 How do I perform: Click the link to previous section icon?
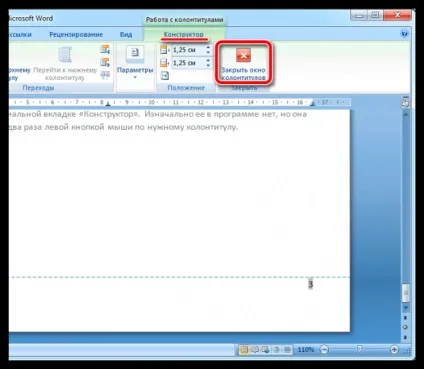[x=105, y=75]
